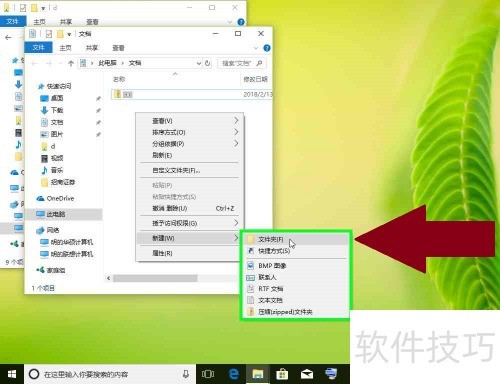Open the 新建(W) context menu entry
Viewport: 500px width, 384px height.
click(190, 238)
